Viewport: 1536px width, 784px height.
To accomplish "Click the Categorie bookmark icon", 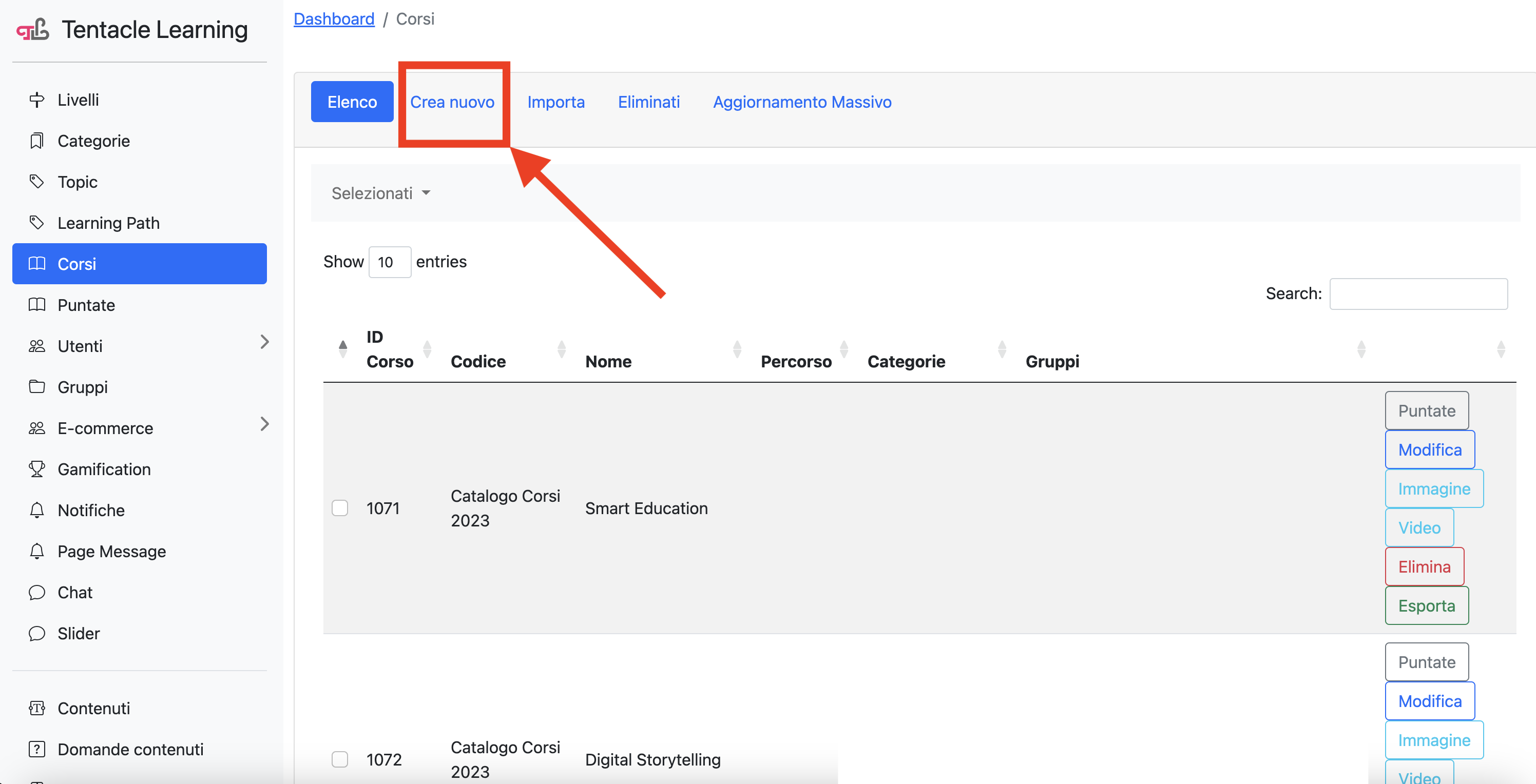I will 37,141.
